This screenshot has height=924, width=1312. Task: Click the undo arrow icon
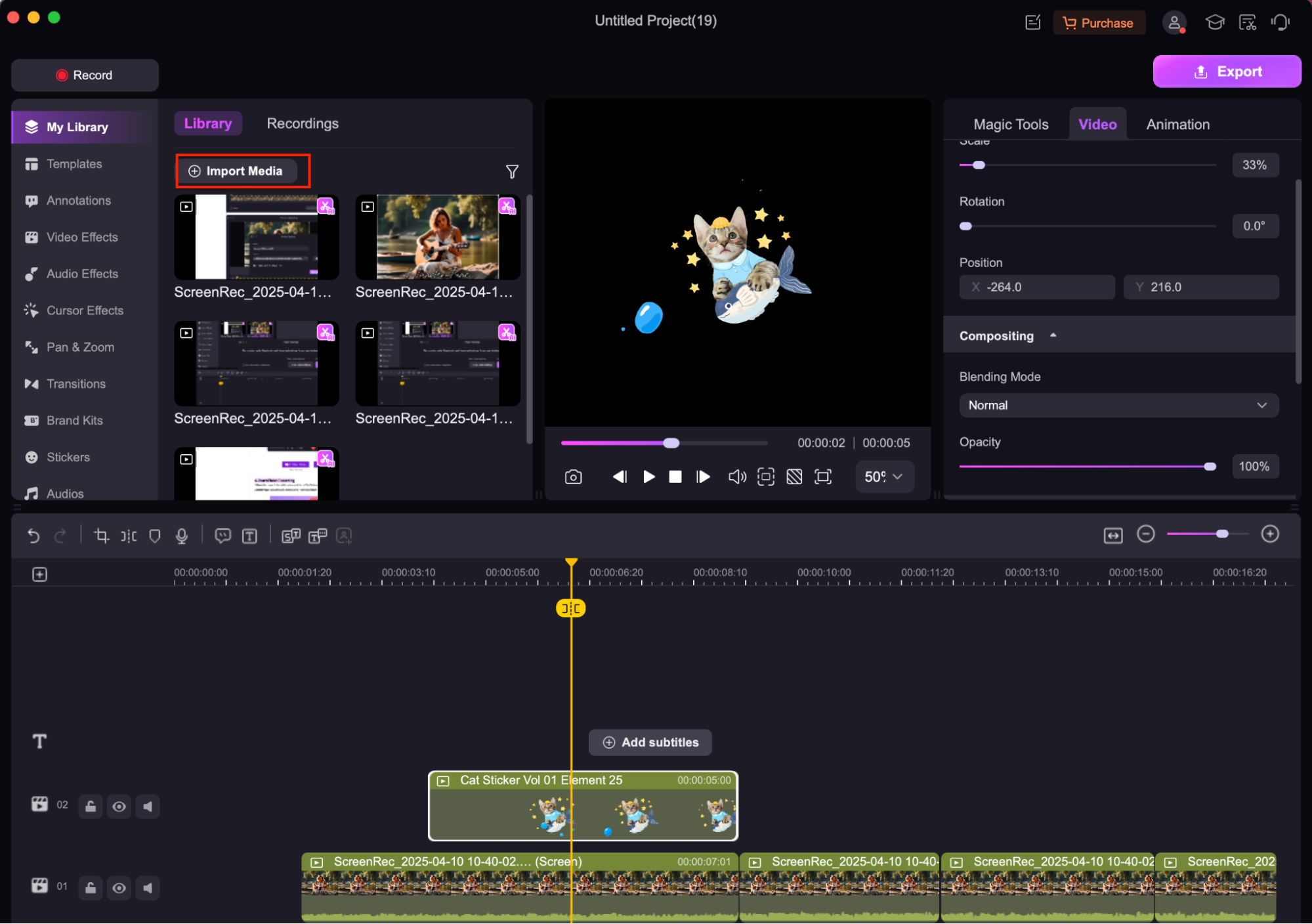33,535
